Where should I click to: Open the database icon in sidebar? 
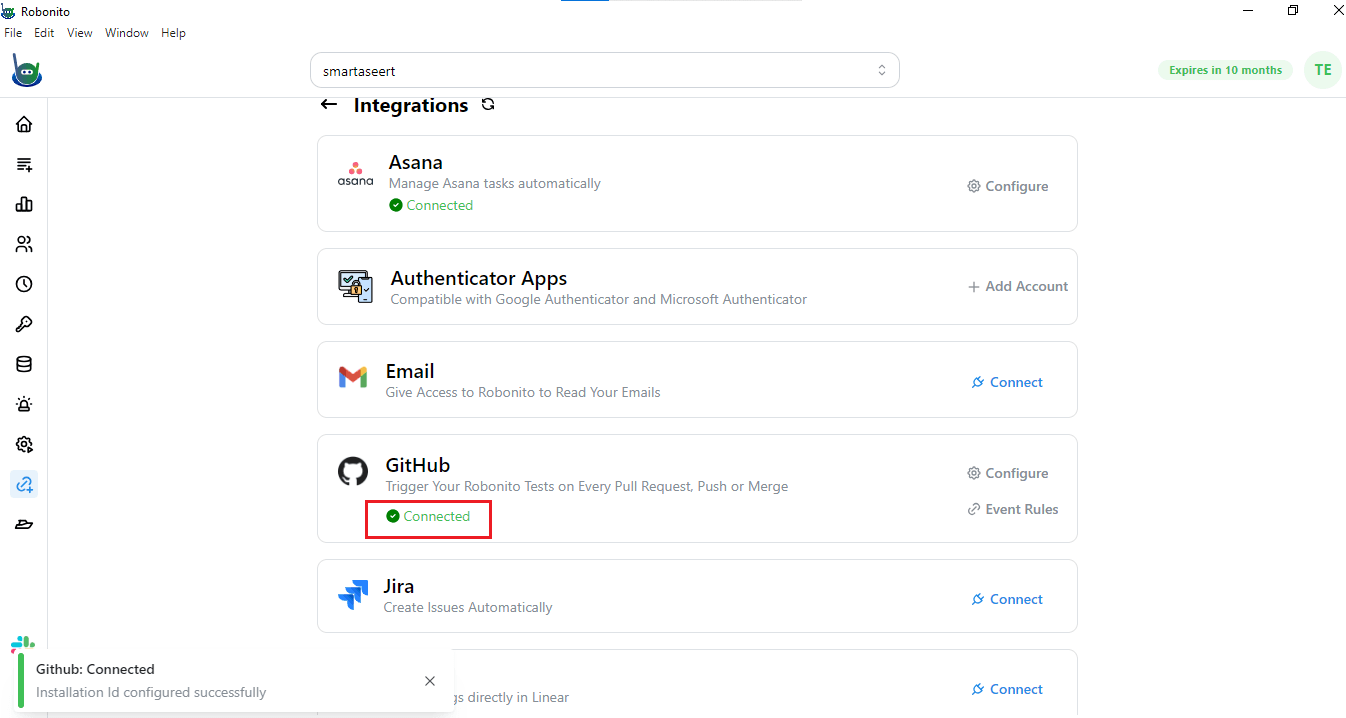pos(24,364)
